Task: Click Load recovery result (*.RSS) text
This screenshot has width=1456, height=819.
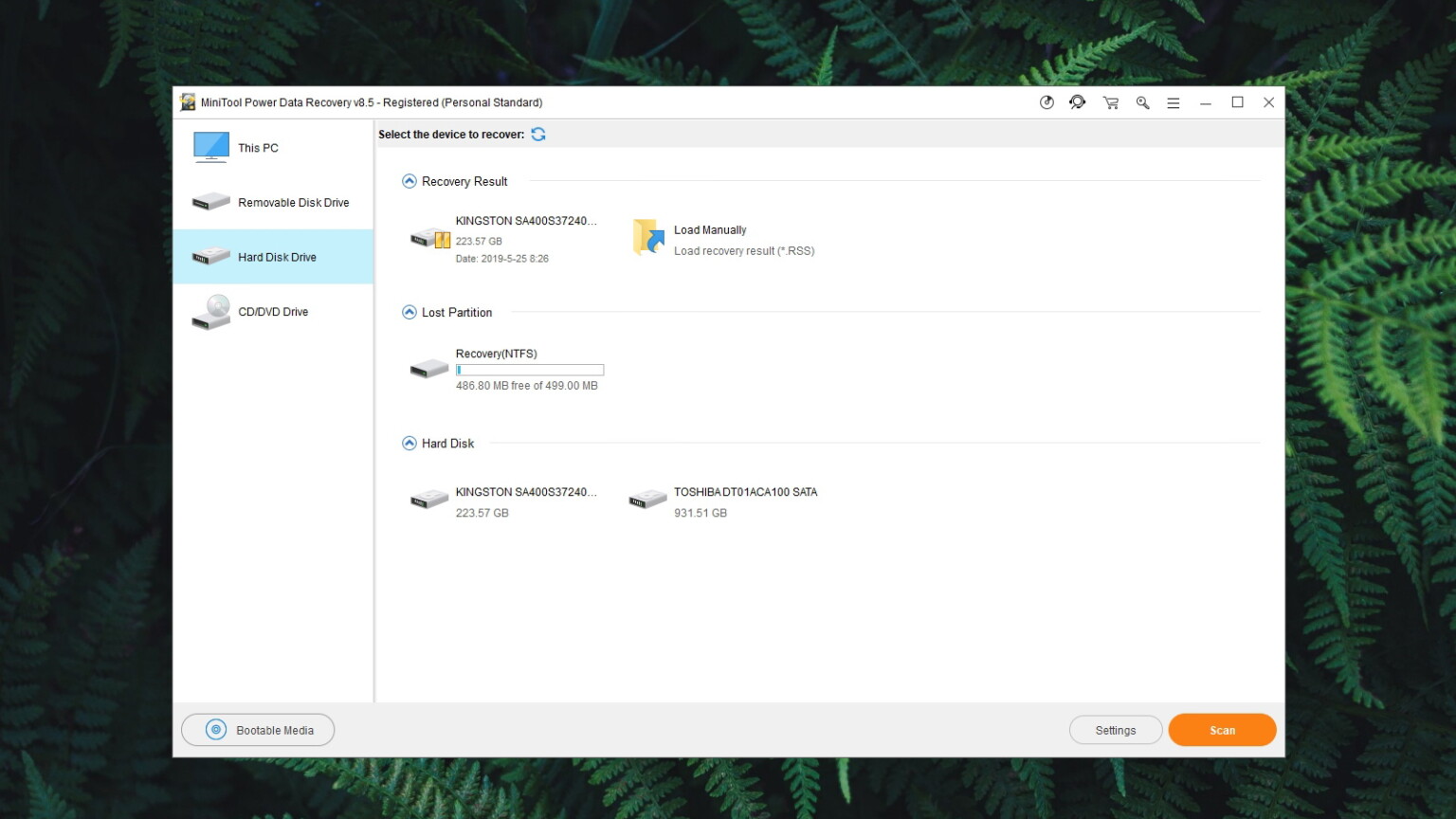Action: [744, 251]
